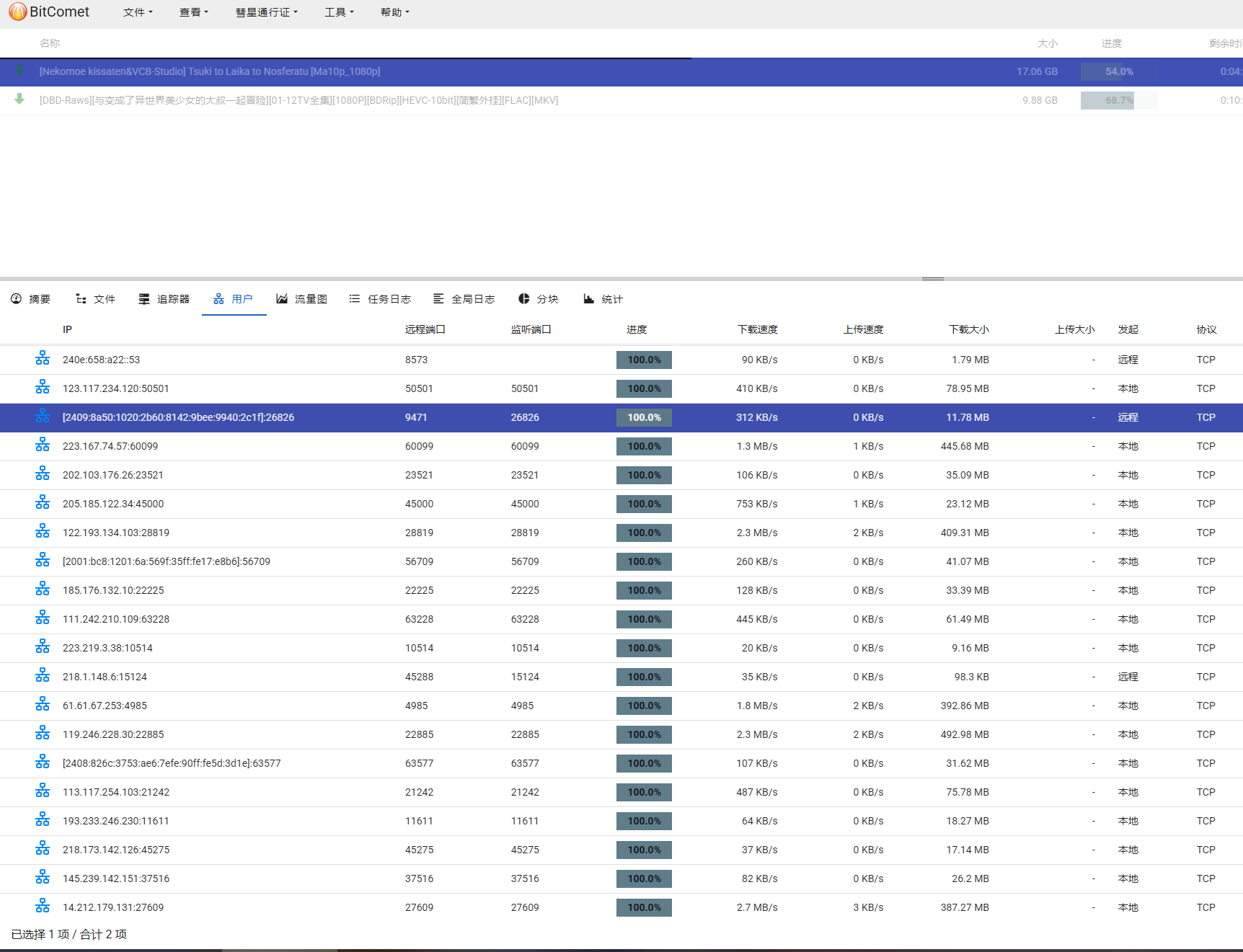Switch to the 追踪器 tab
Image resolution: width=1243 pixels, height=952 pixels.
coord(164,299)
